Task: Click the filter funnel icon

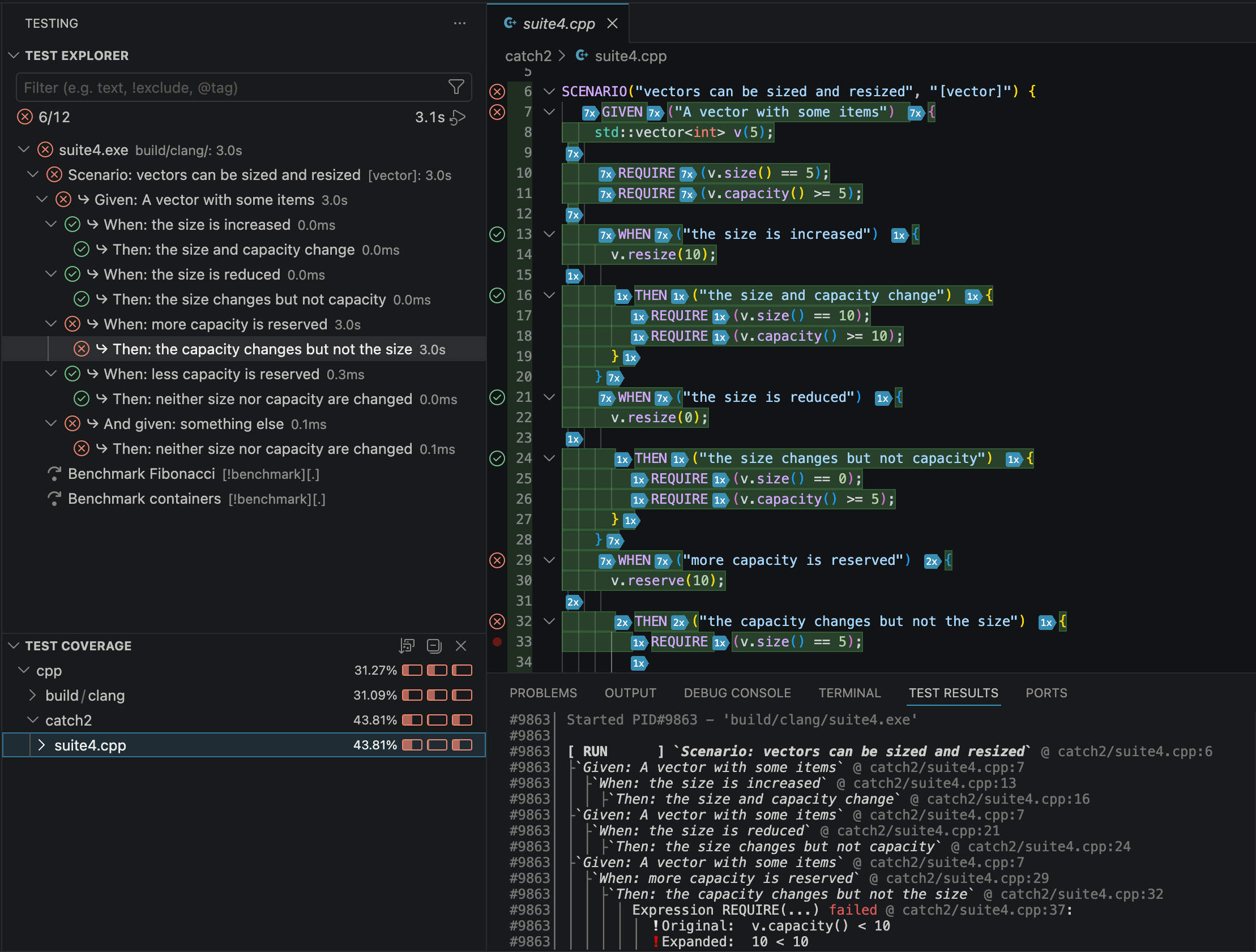Action: click(x=456, y=87)
